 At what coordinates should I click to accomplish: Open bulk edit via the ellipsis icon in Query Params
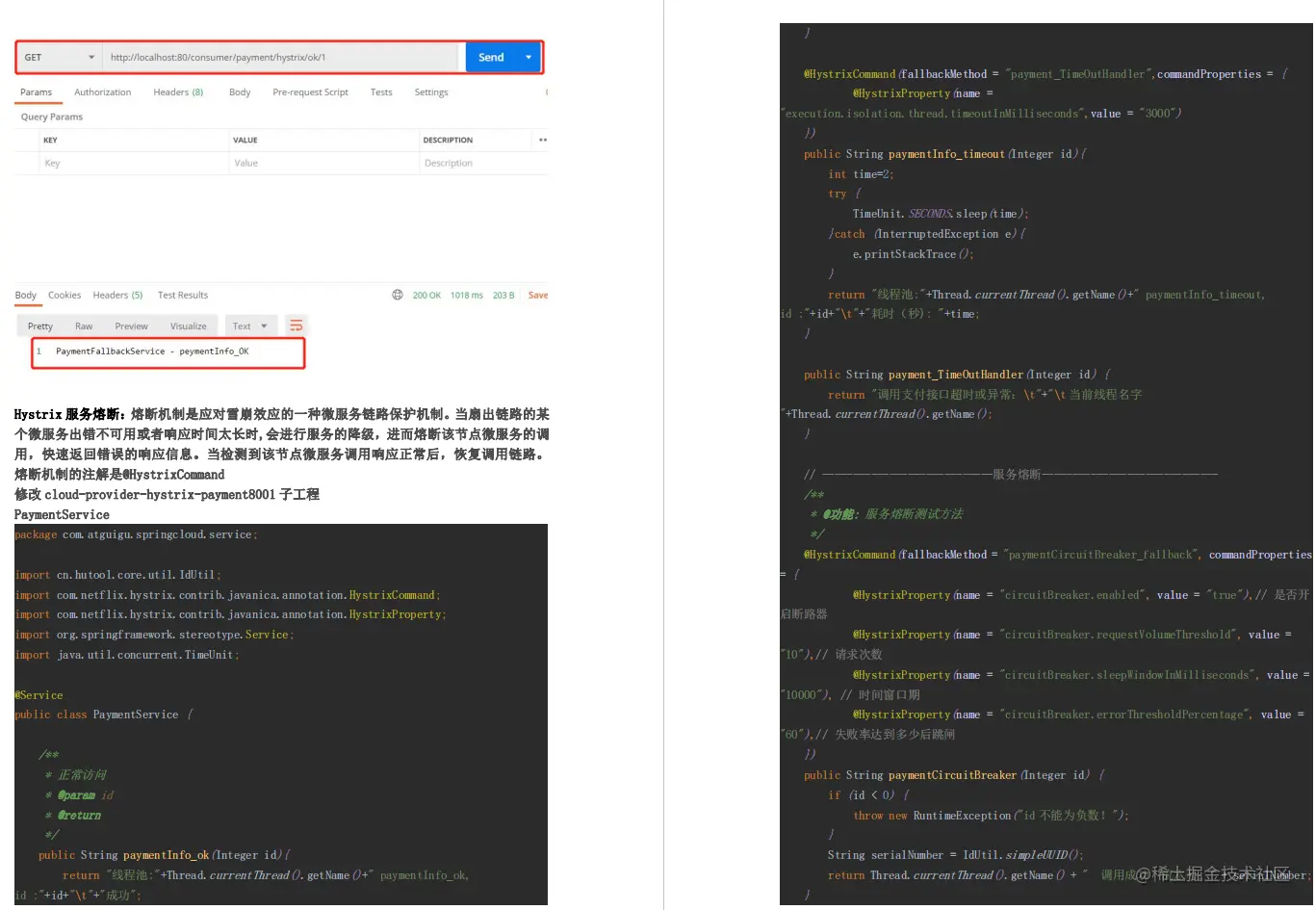pyautogui.click(x=540, y=139)
